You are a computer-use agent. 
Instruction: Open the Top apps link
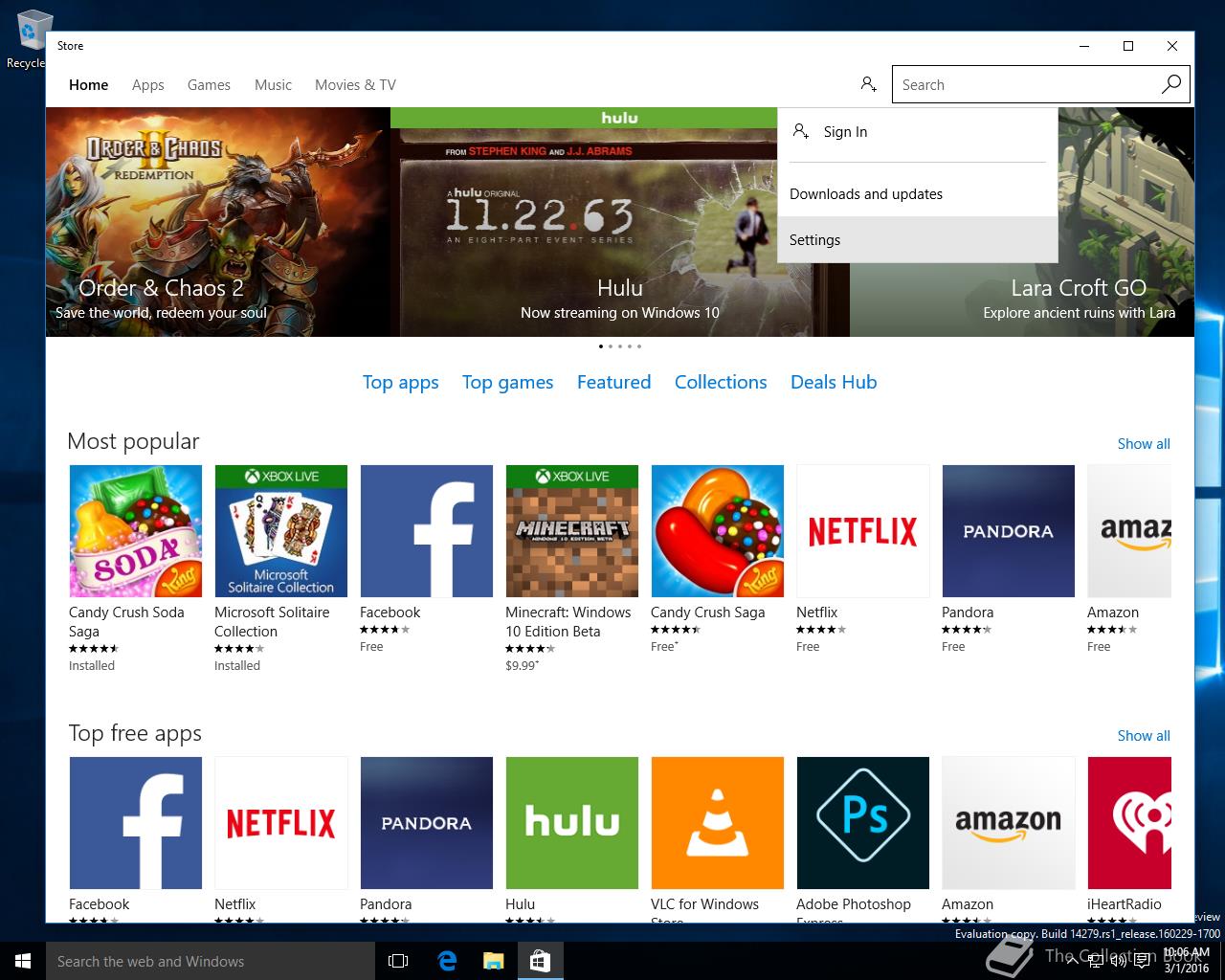click(x=400, y=382)
